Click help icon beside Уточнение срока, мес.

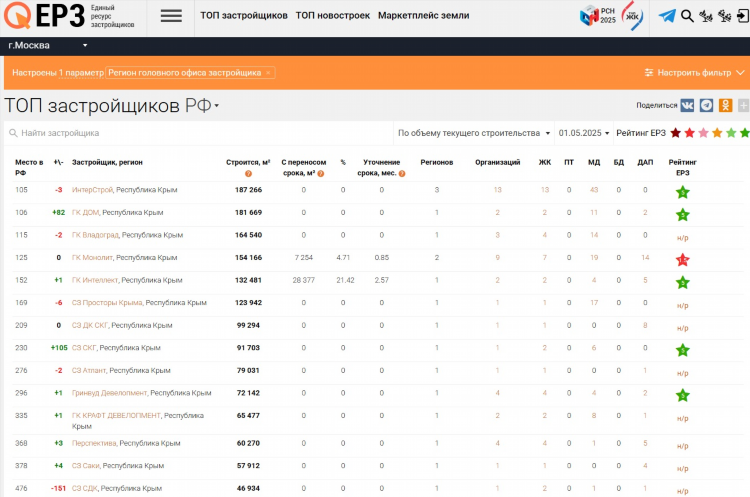pos(402,174)
